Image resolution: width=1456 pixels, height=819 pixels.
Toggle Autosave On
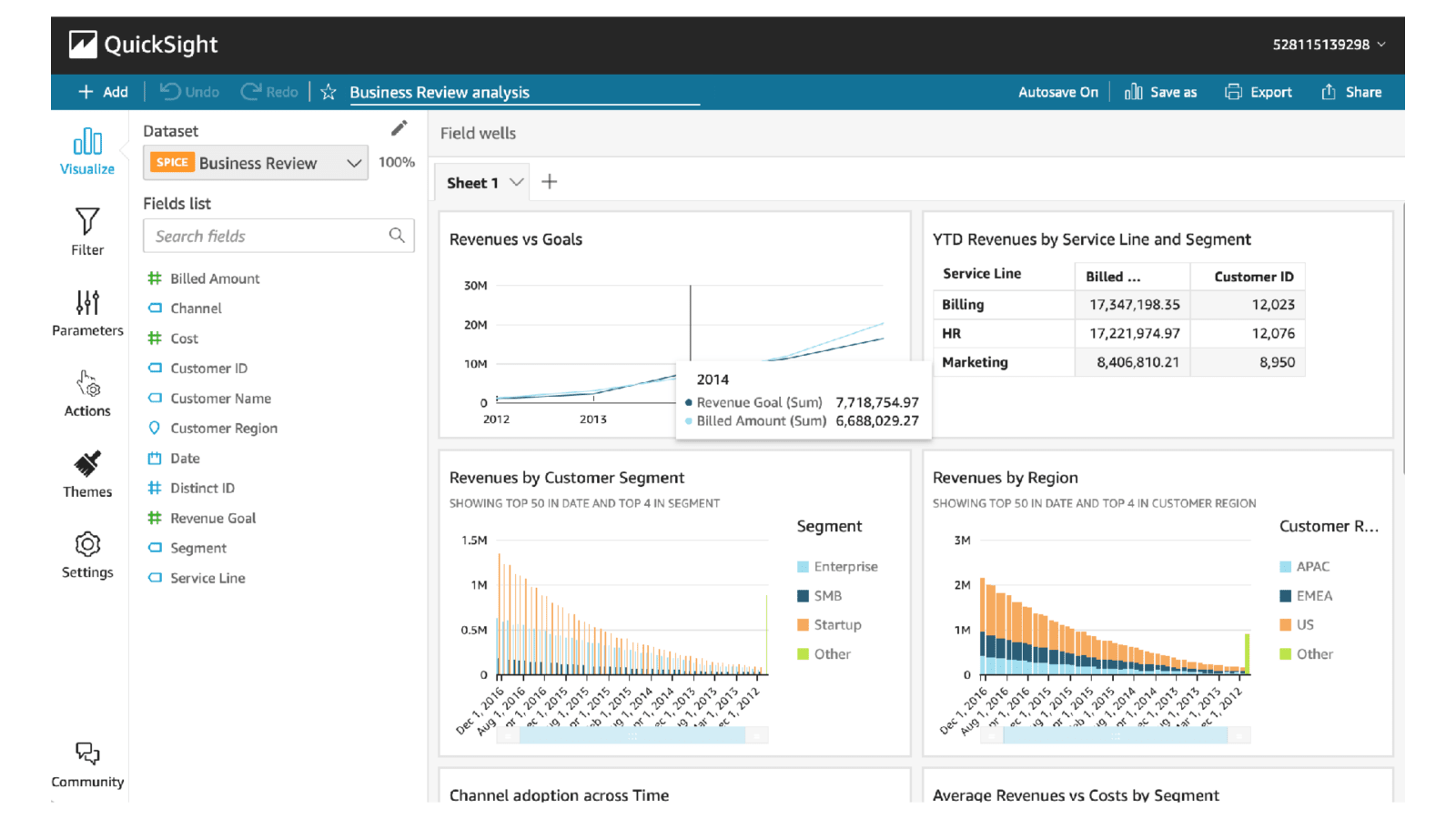[x=1057, y=92]
